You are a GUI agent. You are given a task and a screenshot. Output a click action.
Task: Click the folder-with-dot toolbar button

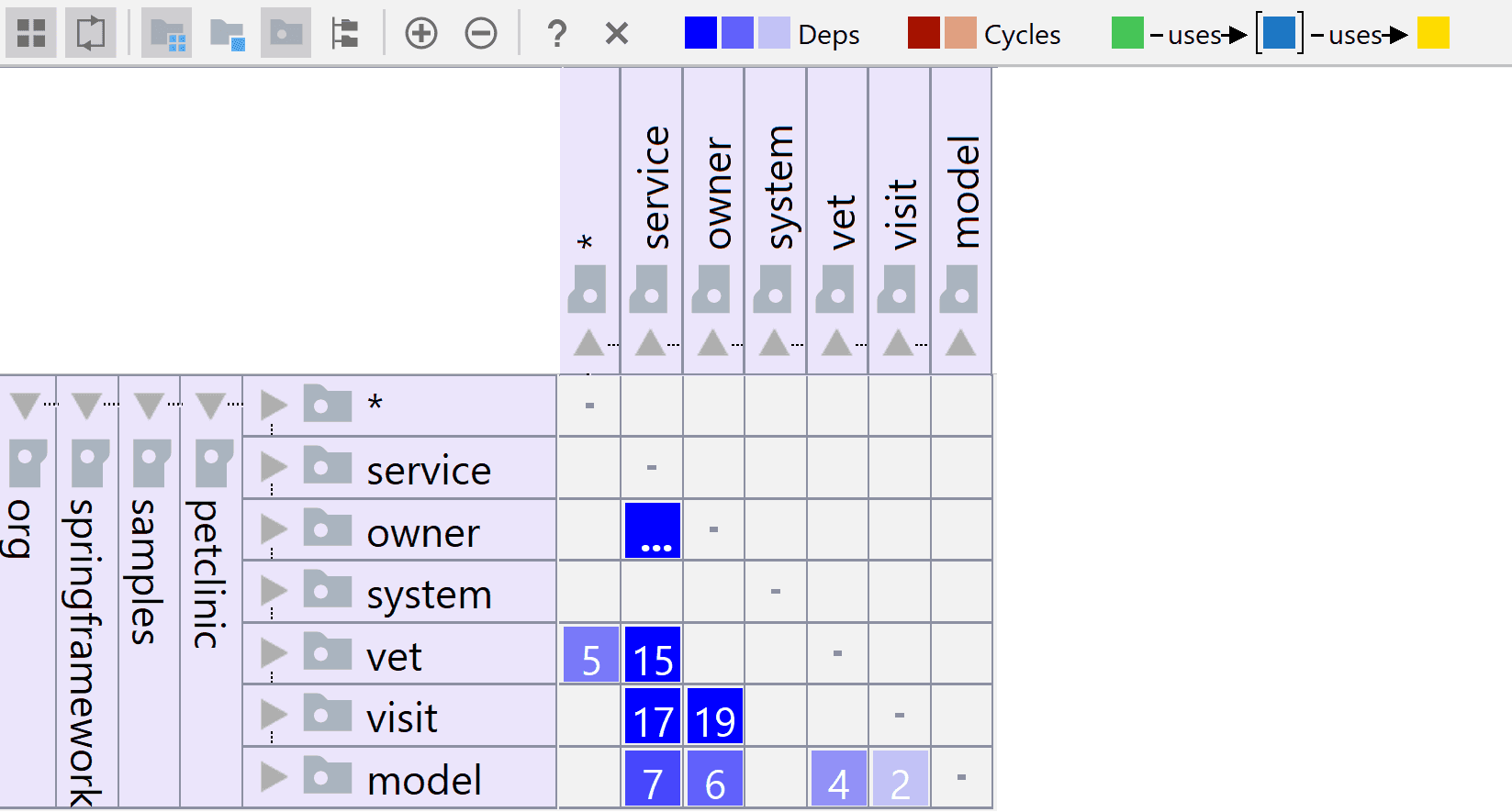point(286,34)
